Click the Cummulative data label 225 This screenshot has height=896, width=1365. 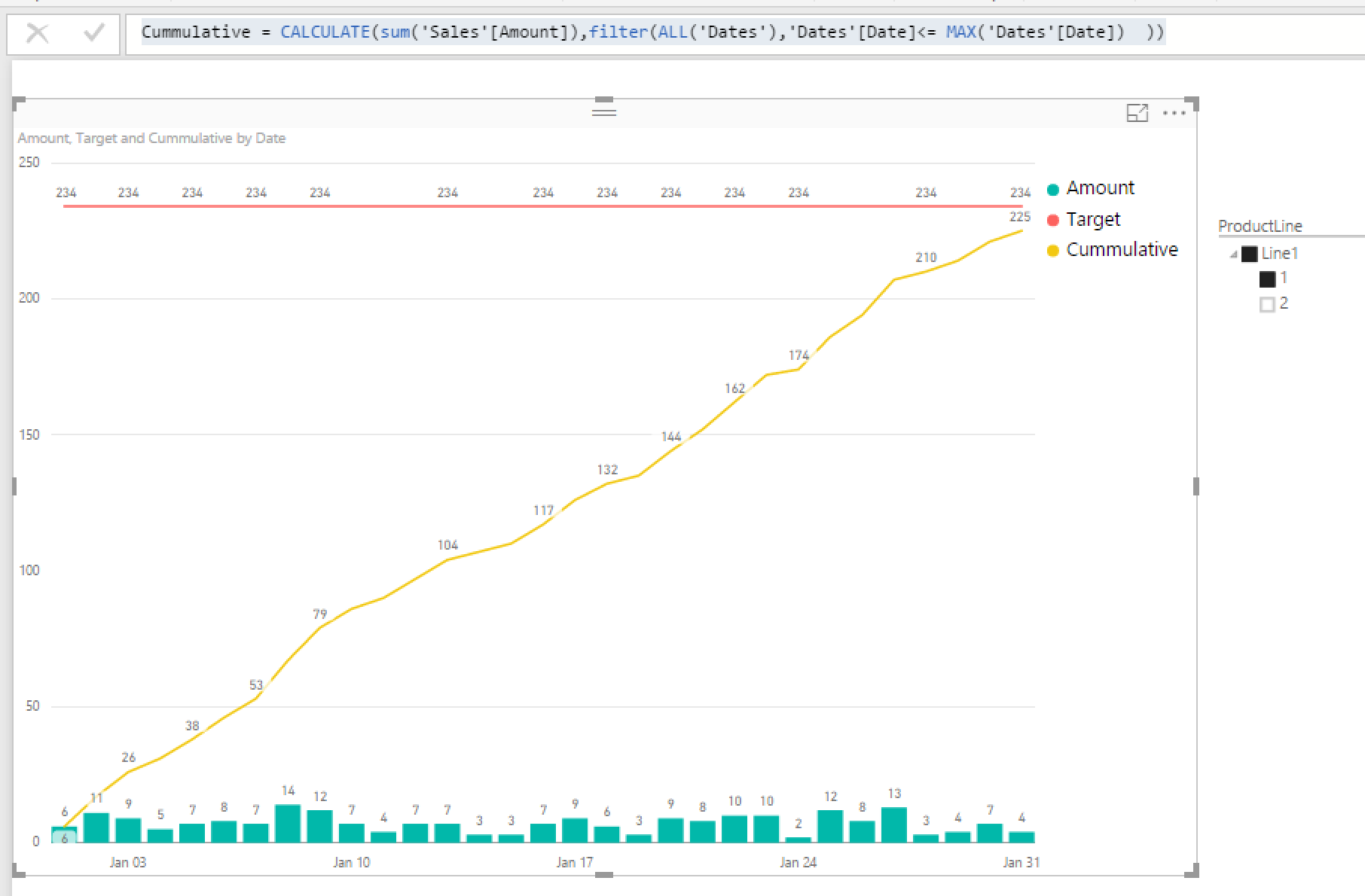tap(1020, 217)
